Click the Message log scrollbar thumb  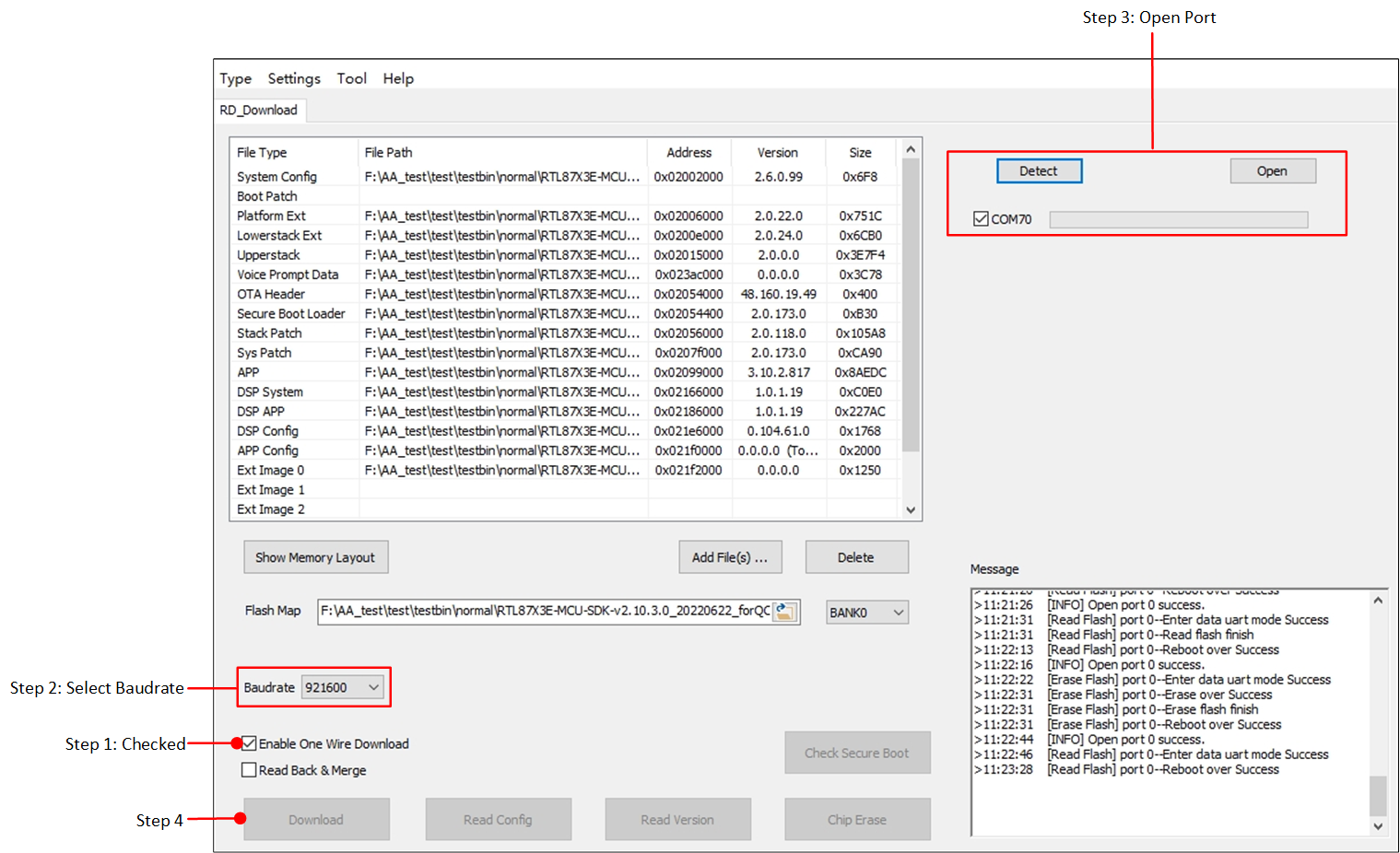[1378, 796]
